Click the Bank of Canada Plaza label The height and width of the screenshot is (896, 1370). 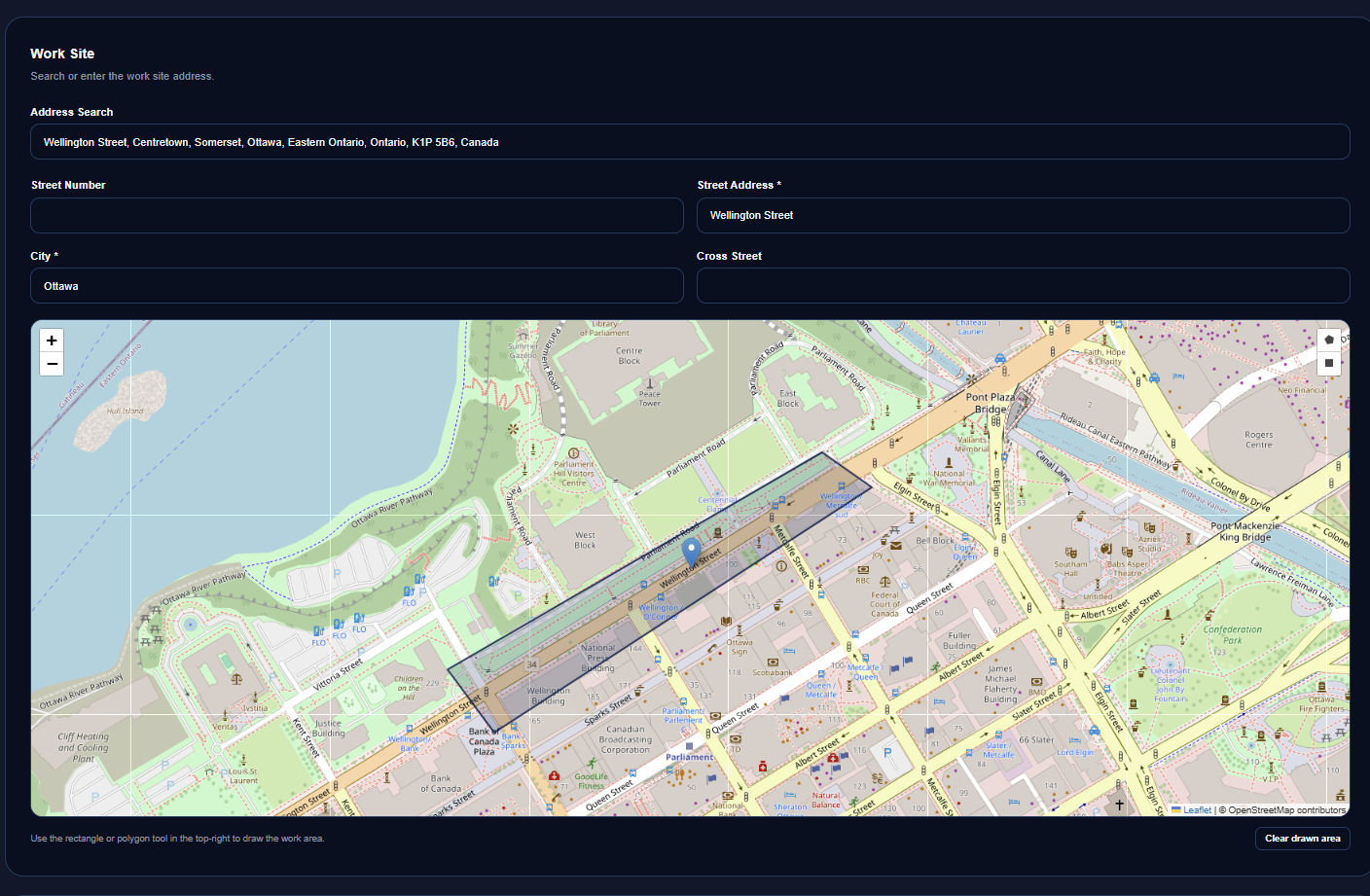pos(484,741)
